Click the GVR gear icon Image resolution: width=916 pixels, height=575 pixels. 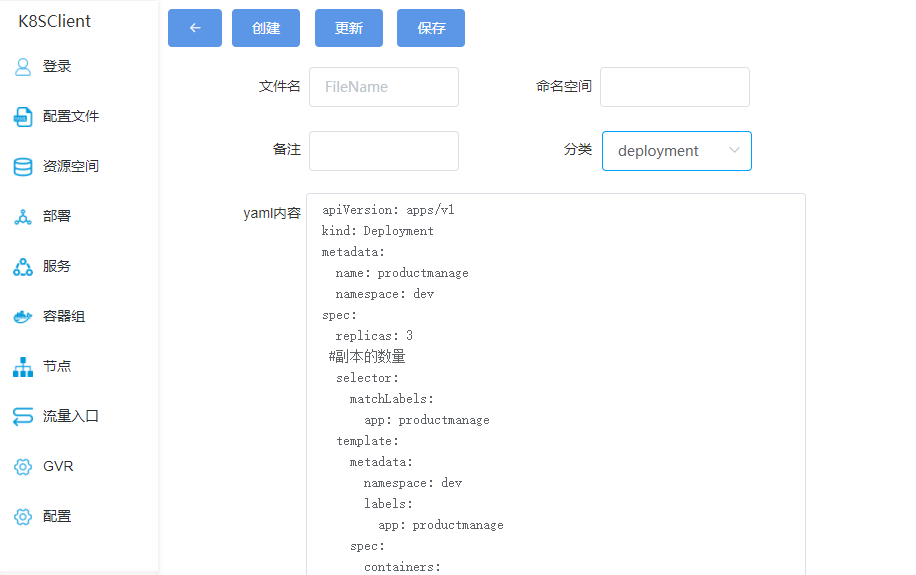(23, 467)
